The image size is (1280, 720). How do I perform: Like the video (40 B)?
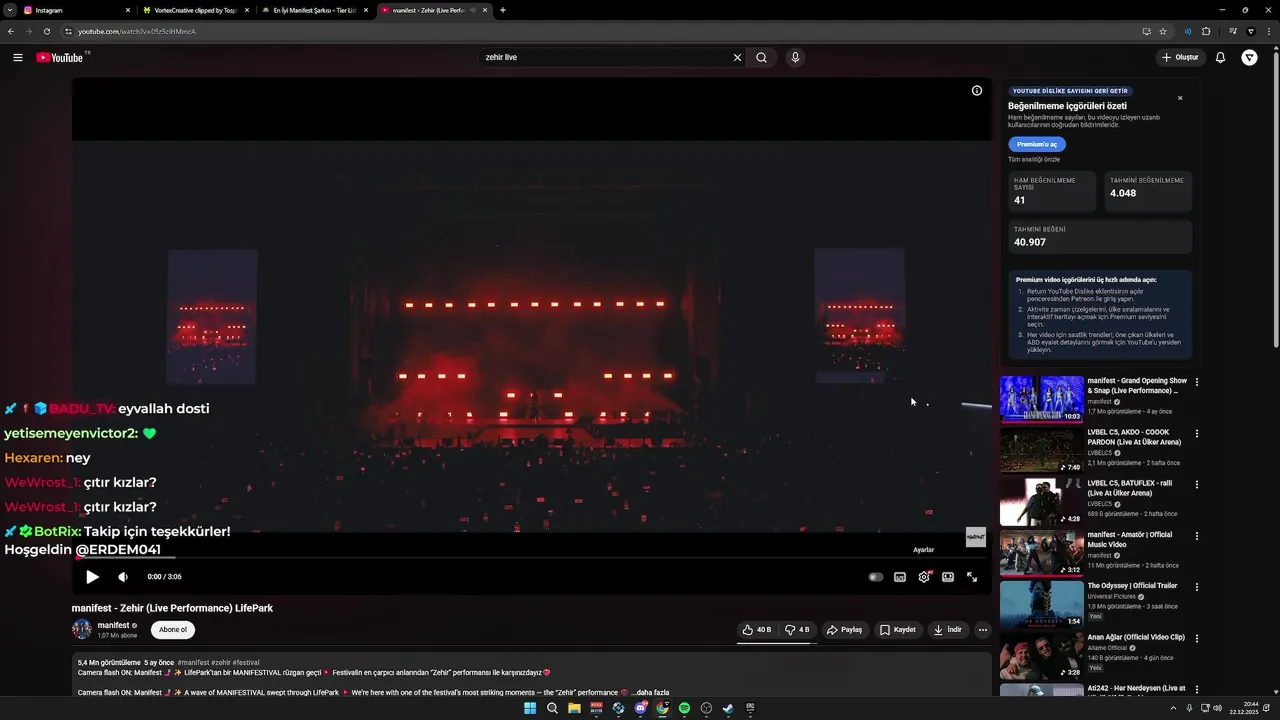[x=756, y=630]
